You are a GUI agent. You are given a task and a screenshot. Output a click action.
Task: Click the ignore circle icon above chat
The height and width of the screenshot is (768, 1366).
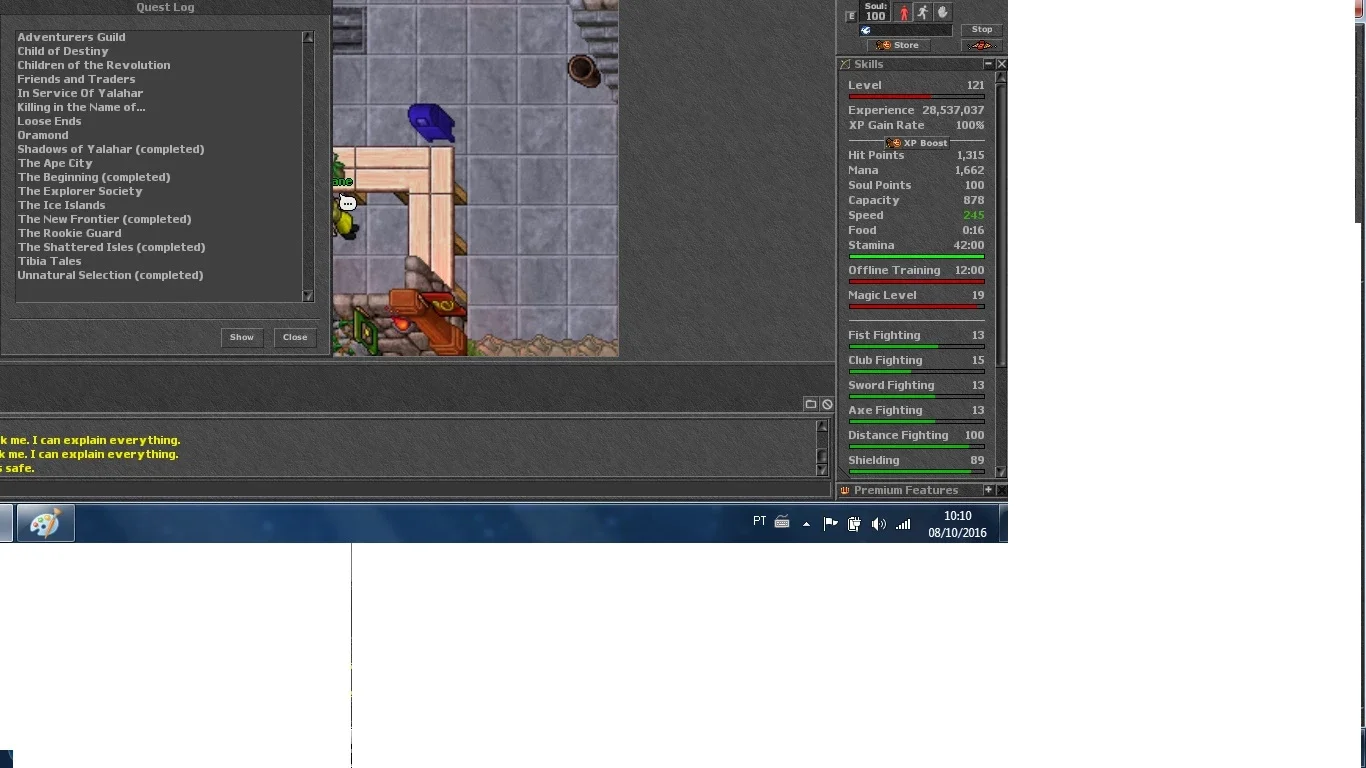tap(827, 404)
